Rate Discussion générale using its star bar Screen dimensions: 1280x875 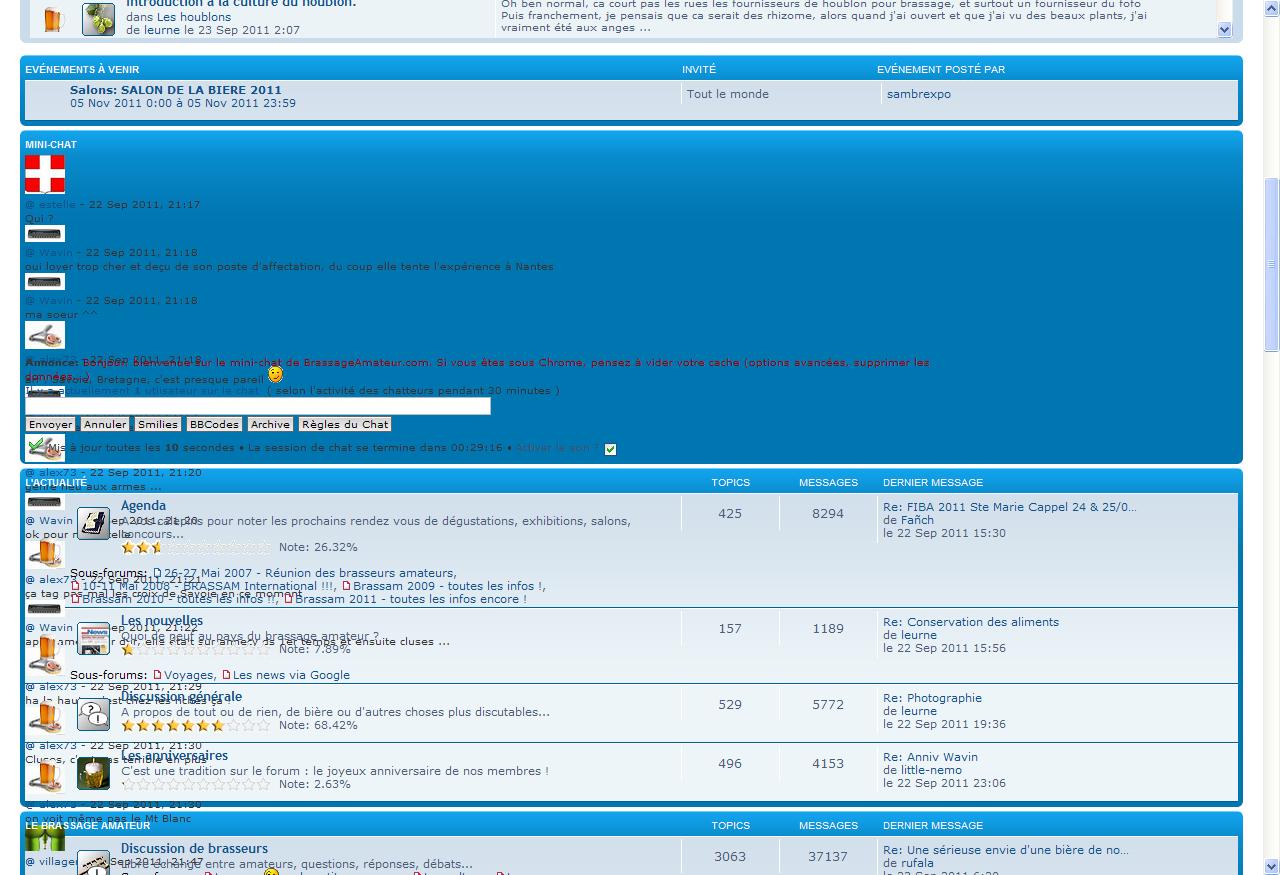point(196,725)
